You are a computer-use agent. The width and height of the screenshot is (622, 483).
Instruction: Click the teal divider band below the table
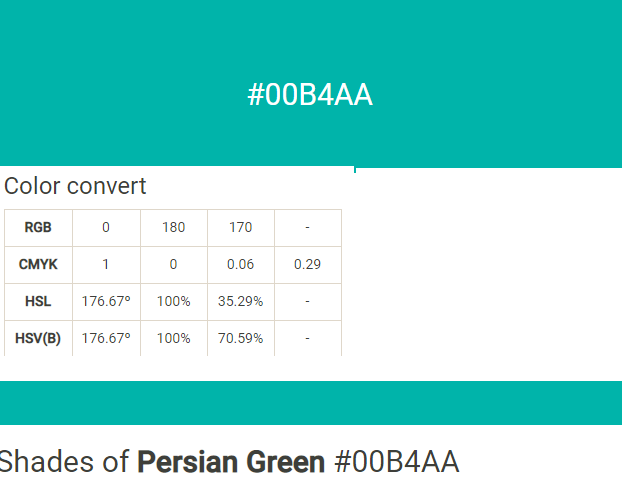tap(311, 403)
